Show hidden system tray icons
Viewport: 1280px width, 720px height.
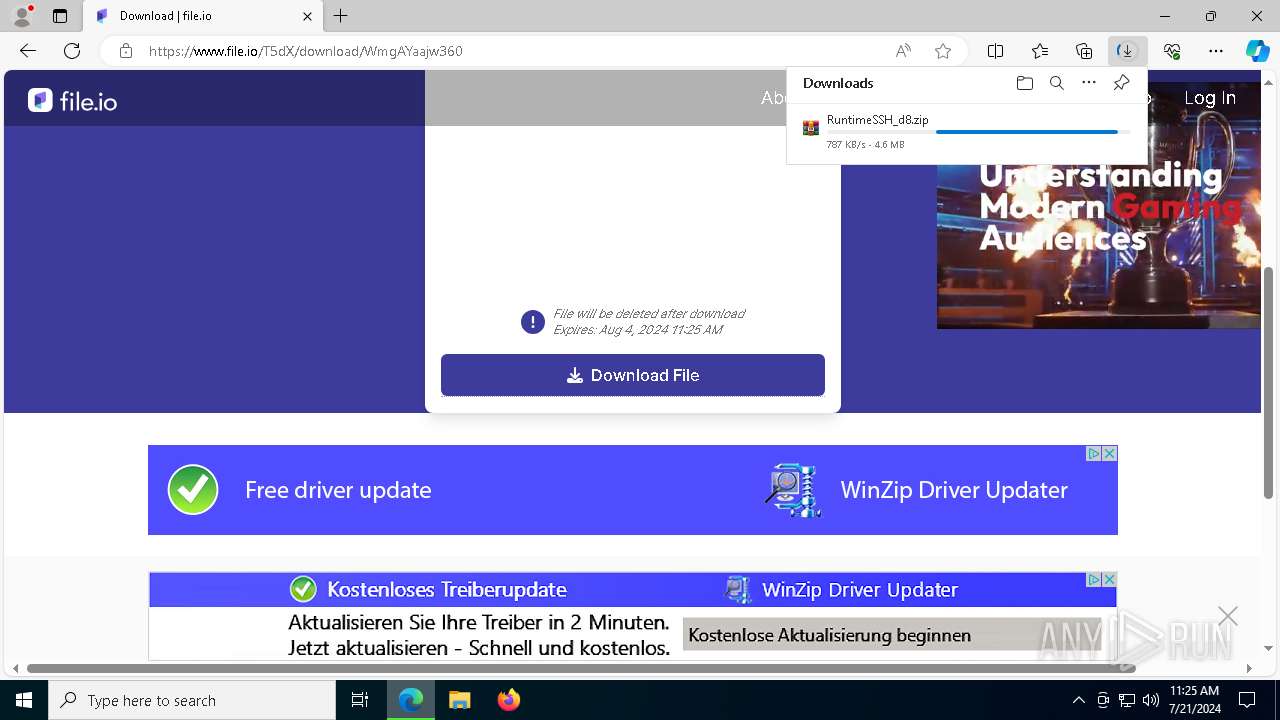tap(1078, 700)
